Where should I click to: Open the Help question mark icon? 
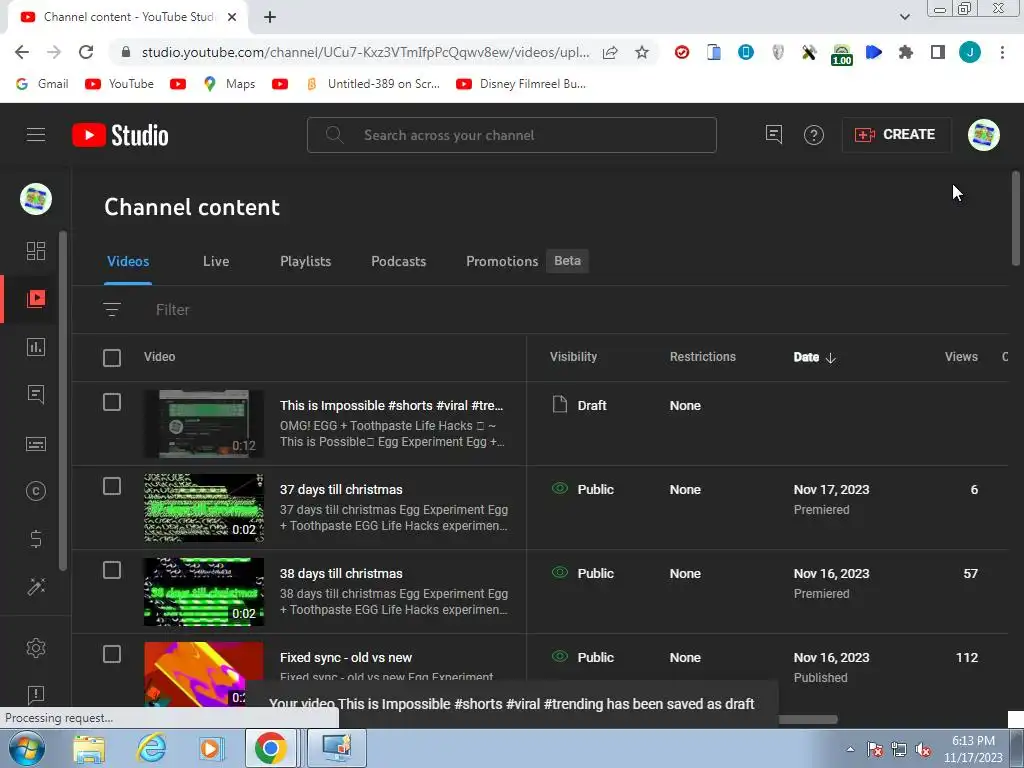click(814, 135)
